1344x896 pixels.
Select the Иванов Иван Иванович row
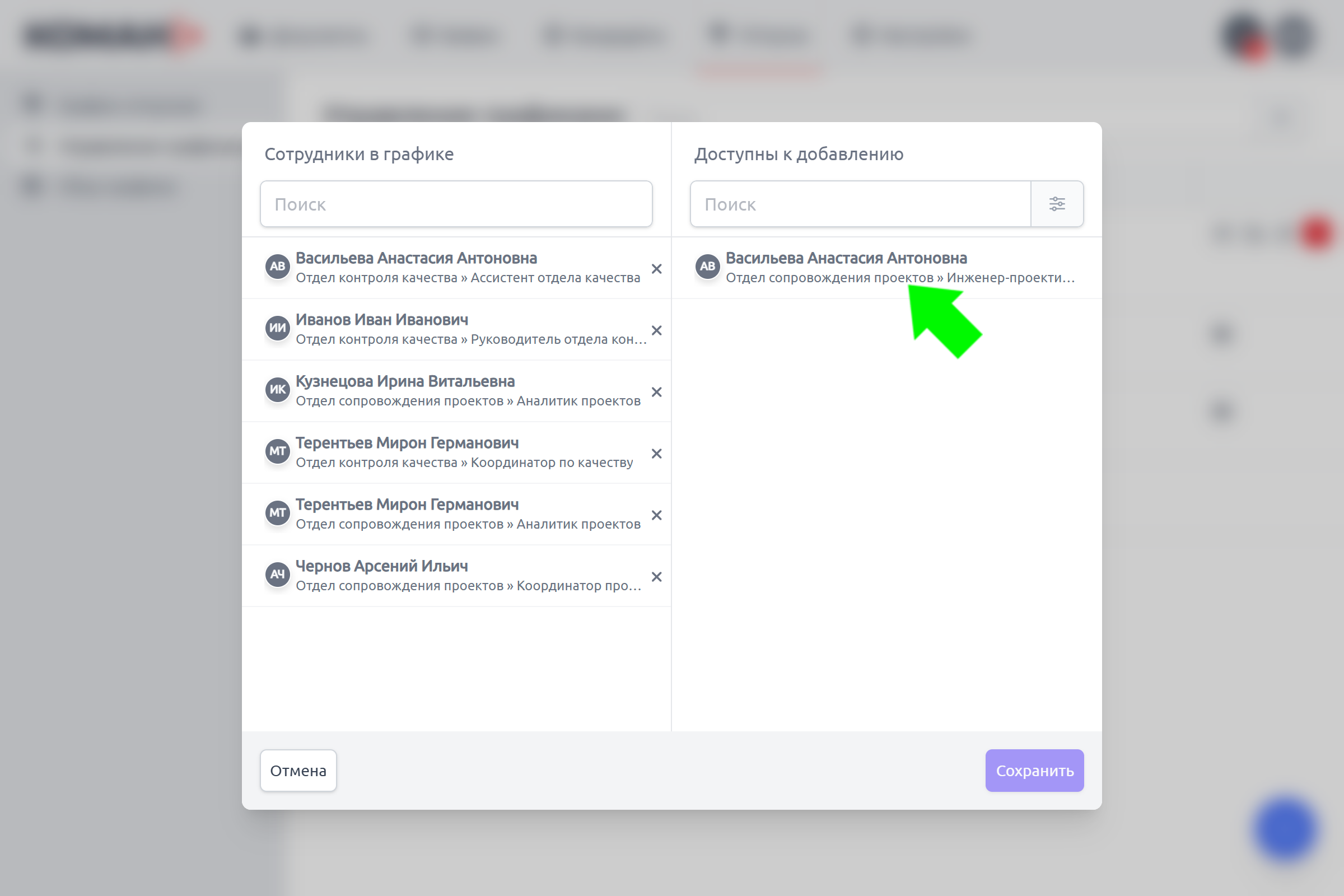[x=456, y=330]
